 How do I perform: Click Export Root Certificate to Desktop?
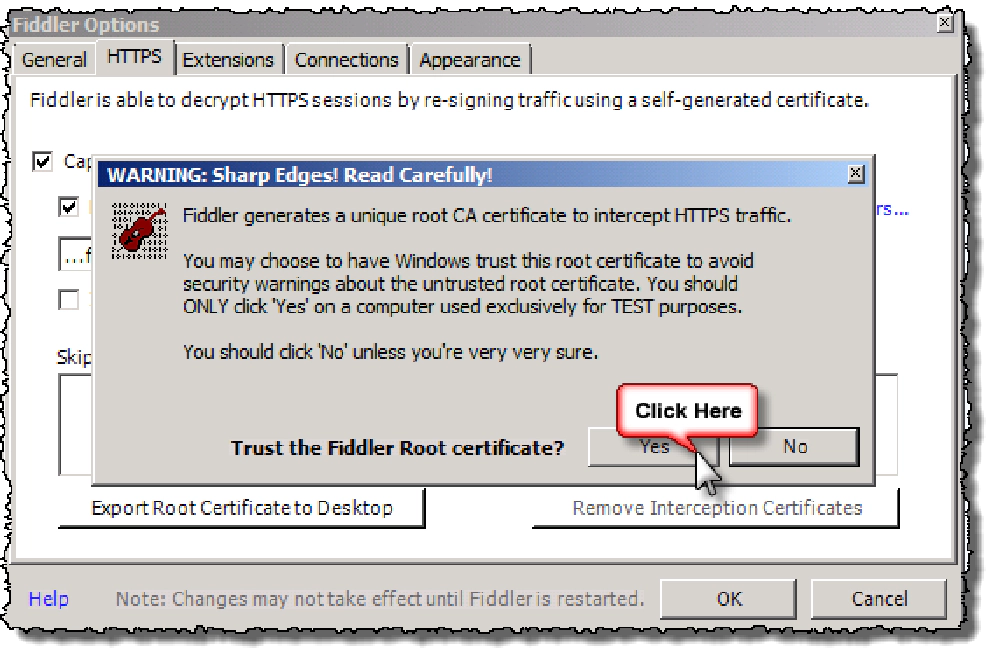(x=242, y=508)
